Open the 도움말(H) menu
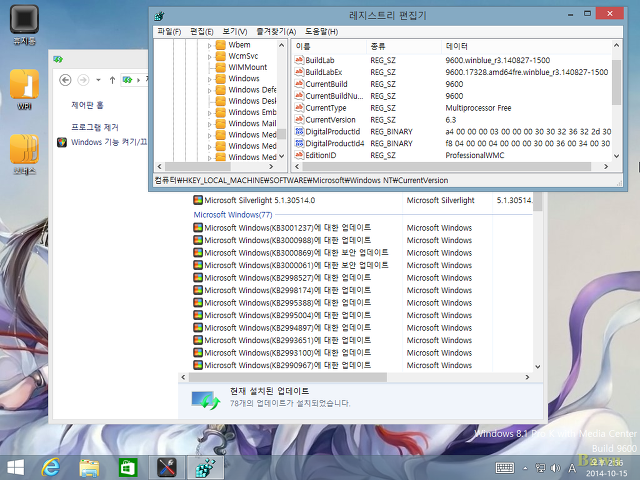The width and height of the screenshot is (640, 480). click(321, 31)
